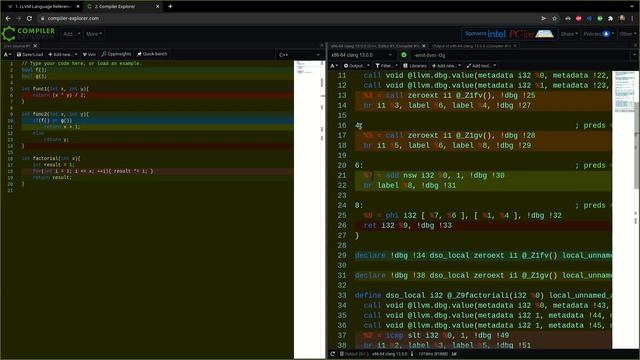
Task: Click the browser address bar
Action: [286, 18]
